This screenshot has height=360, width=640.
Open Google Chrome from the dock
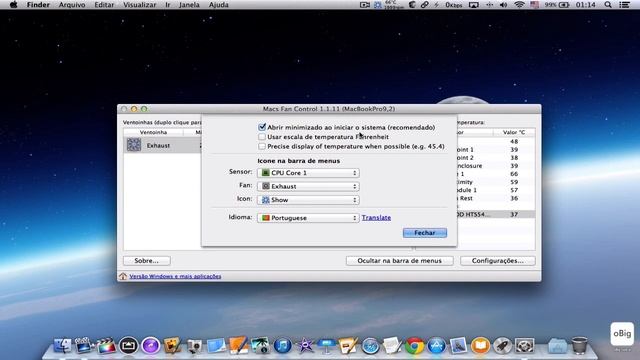[414, 345]
